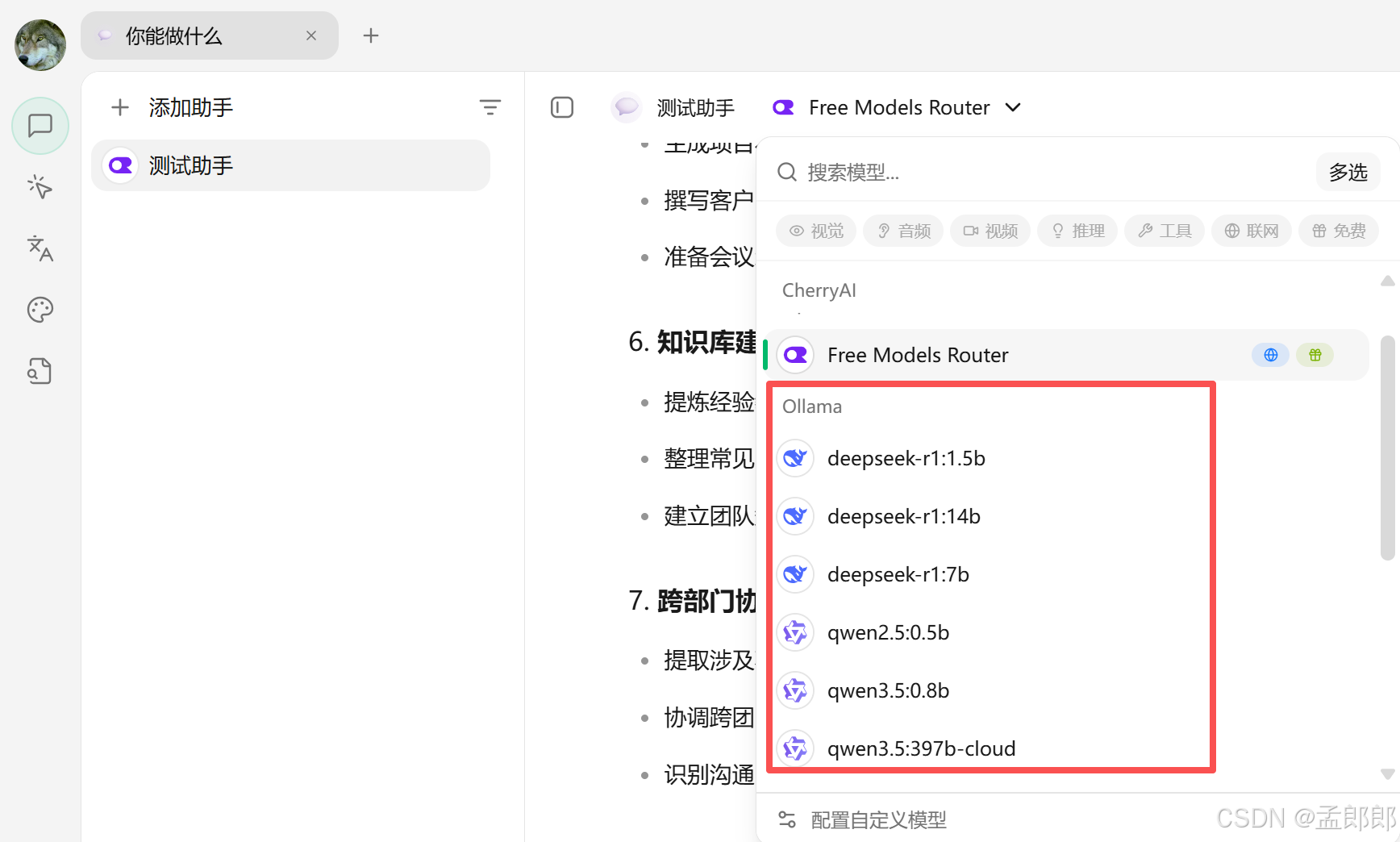Toggle the 工具 tools filter tag
The height and width of the screenshot is (842, 1400).
click(1165, 231)
